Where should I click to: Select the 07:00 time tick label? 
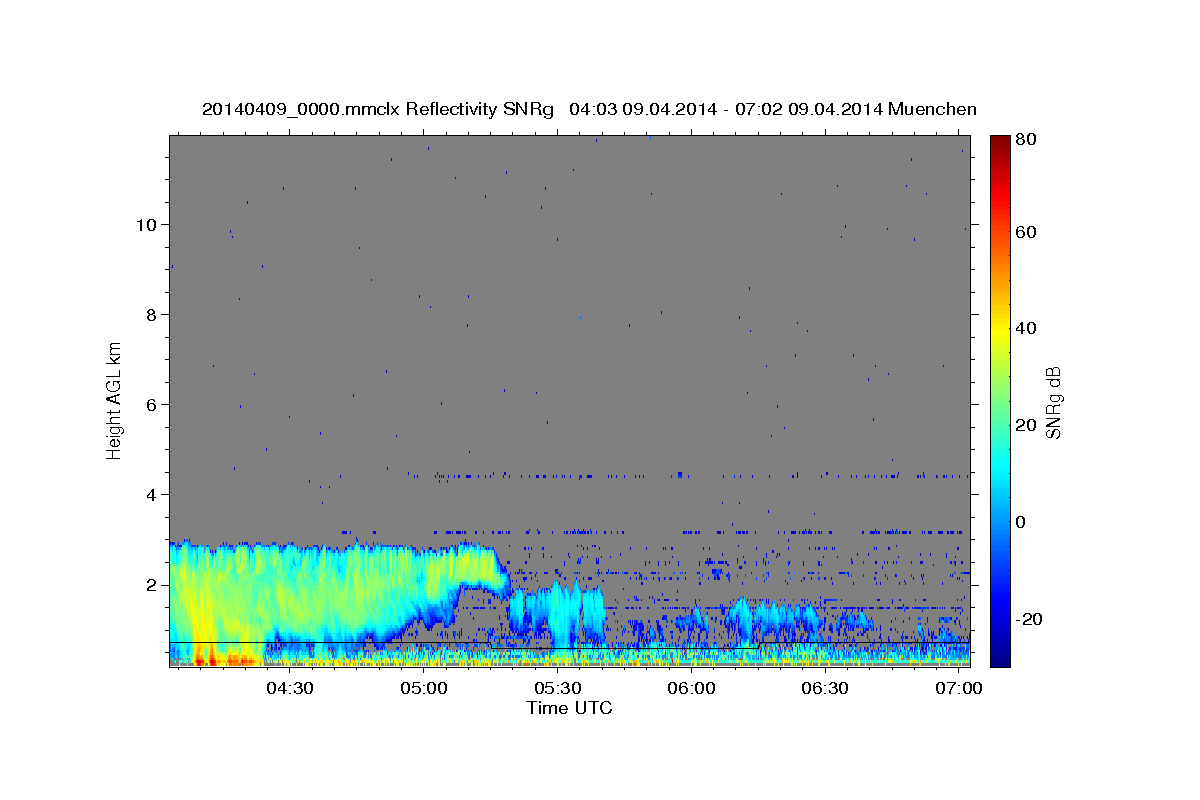(x=958, y=688)
